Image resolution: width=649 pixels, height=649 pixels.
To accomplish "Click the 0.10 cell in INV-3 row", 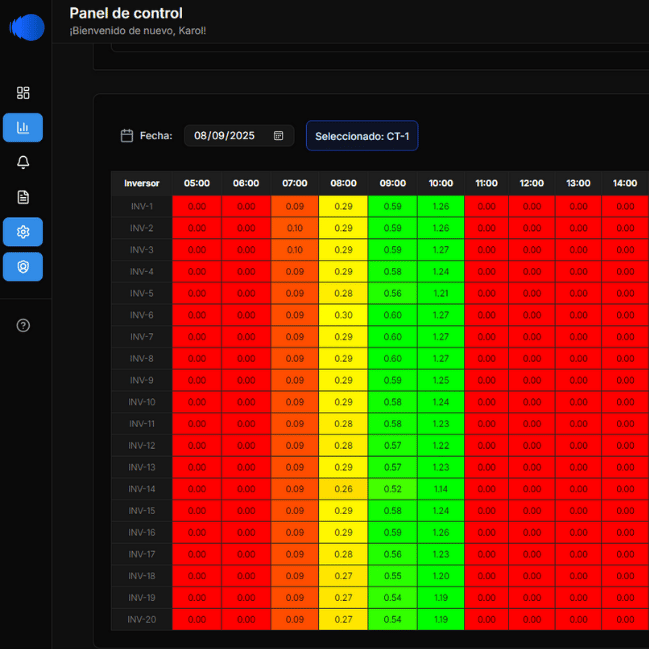I will [295, 250].
